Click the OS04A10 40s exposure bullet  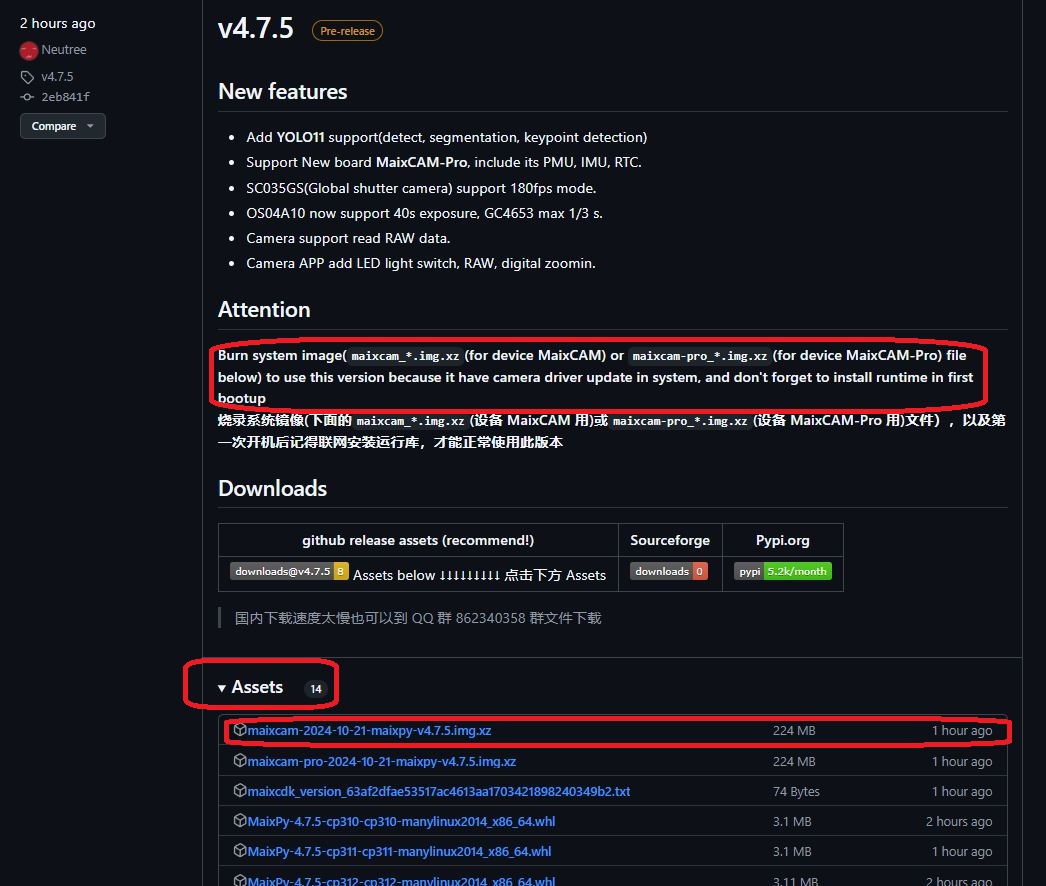pos(424,213)
